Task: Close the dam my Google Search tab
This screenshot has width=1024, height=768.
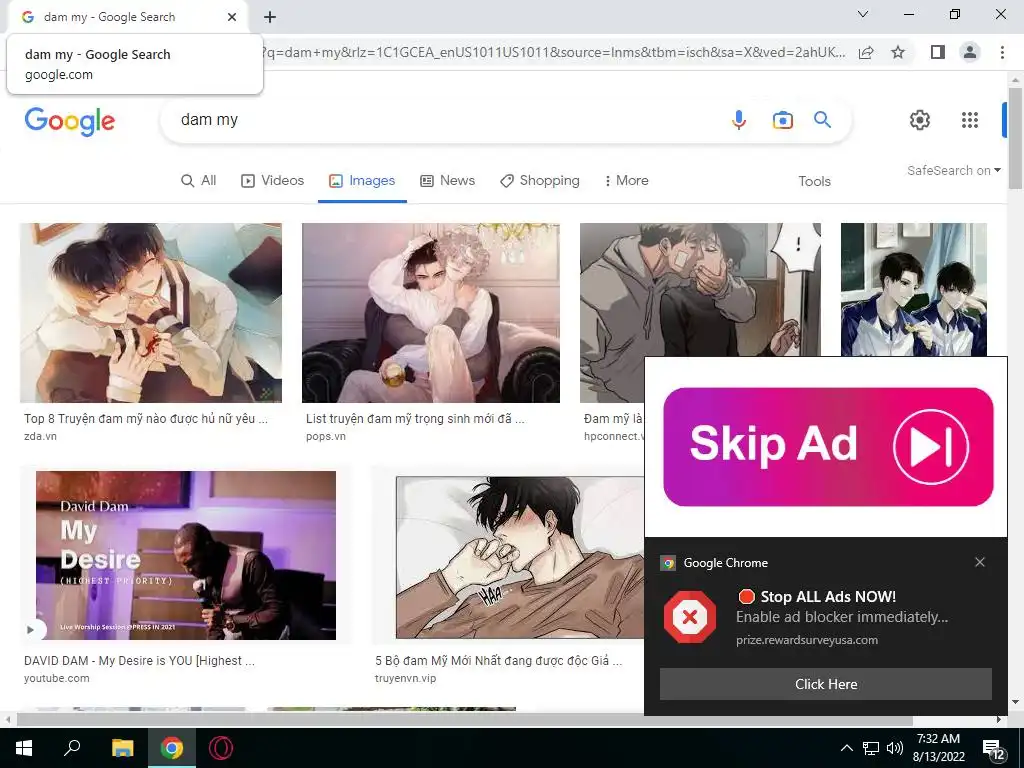Action: [232, 17]
